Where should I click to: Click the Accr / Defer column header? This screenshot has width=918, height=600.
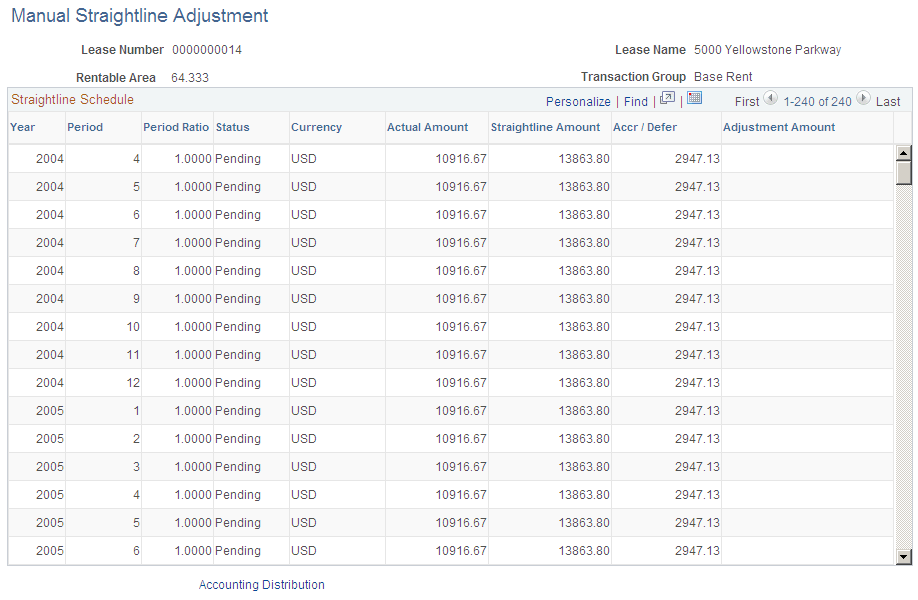pyautogui.click(x=643, y=127)
